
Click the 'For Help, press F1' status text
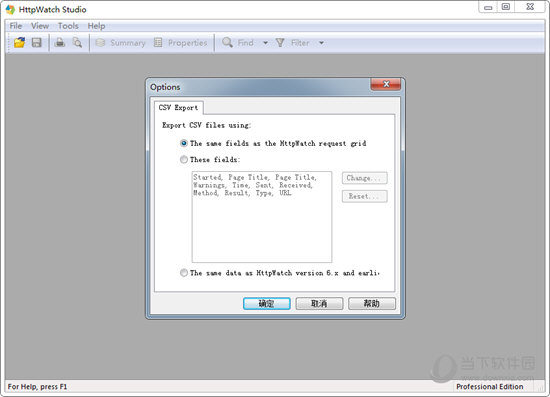(x=37, y=386)
